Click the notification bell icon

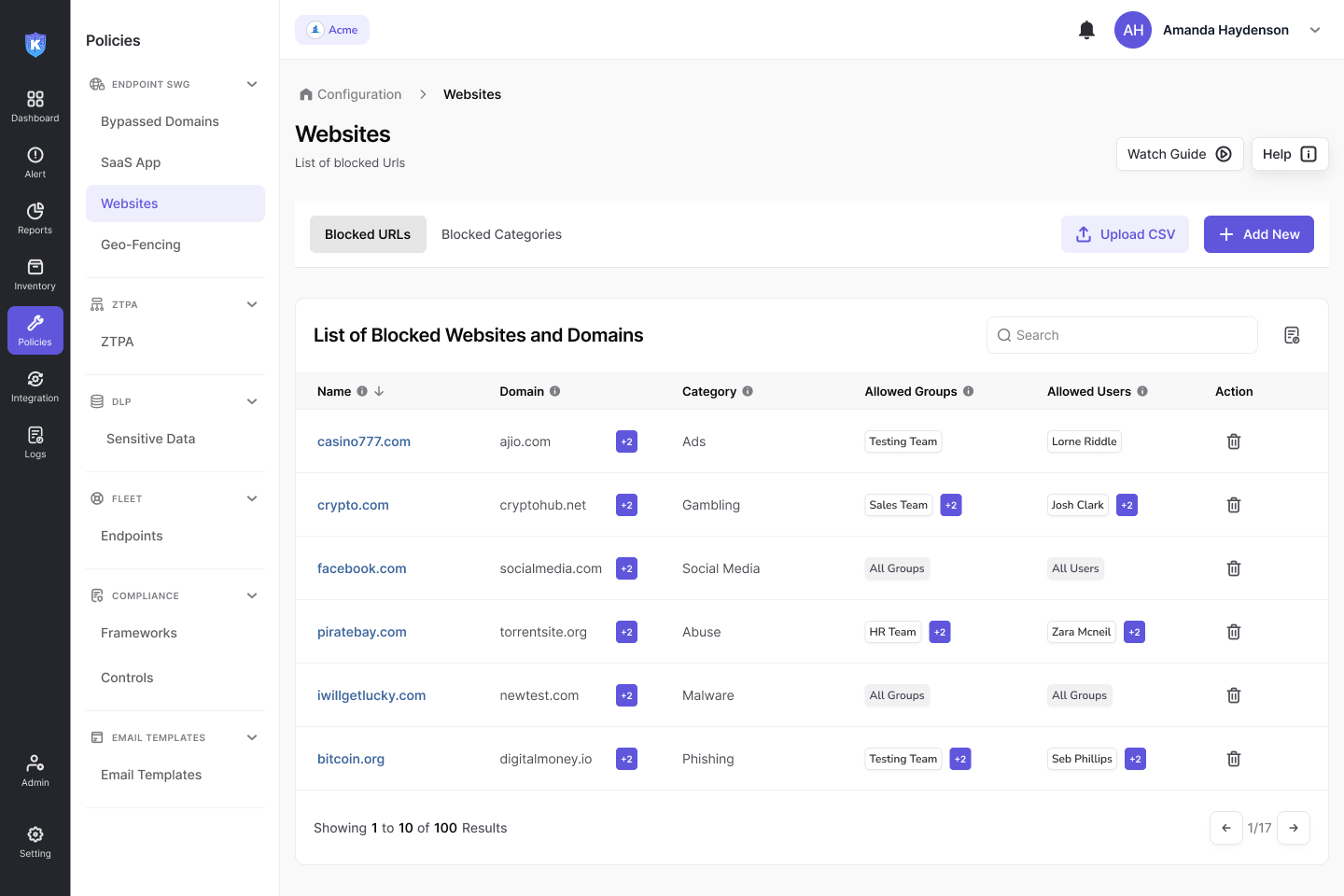pos(1086,30)
